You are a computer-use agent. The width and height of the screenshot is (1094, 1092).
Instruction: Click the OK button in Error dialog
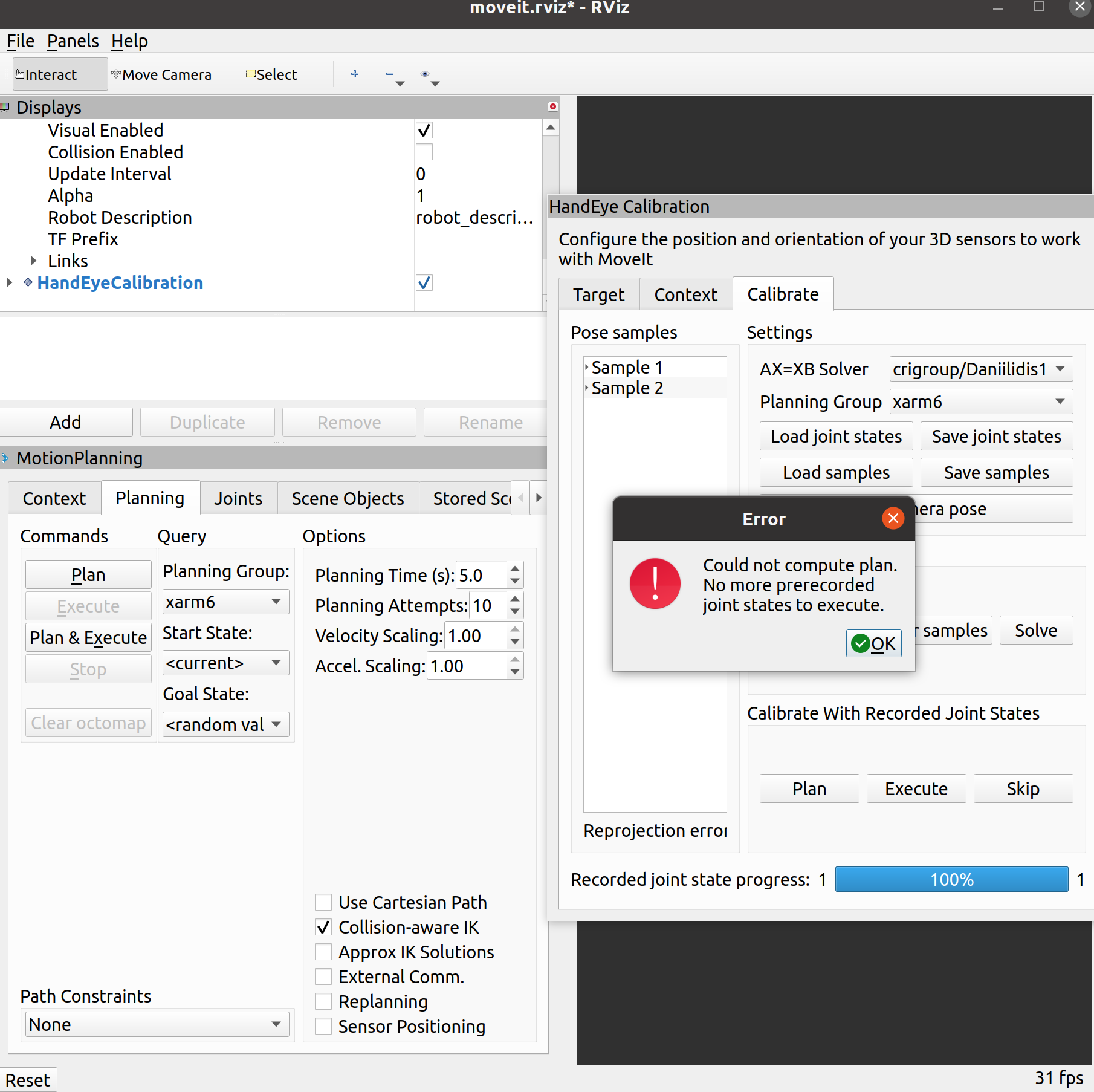pyautogui.click(x=873, y=643)
